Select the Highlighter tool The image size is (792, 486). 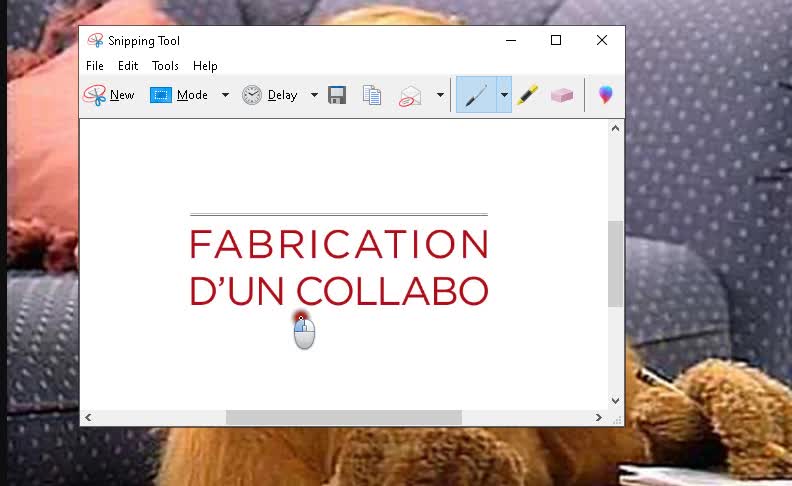tap(527, 95)
